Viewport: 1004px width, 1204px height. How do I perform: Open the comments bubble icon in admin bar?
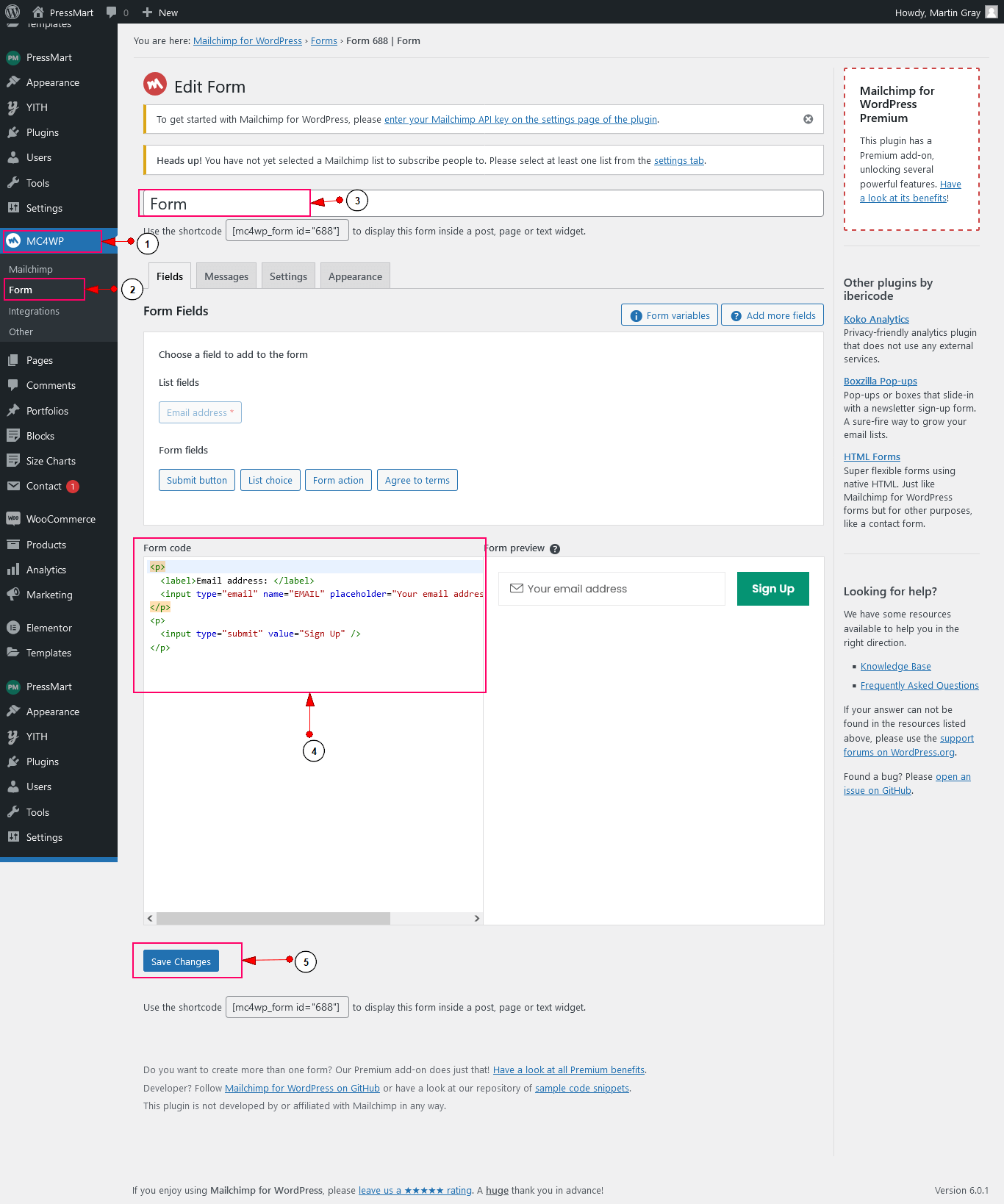tap(112, 12)
